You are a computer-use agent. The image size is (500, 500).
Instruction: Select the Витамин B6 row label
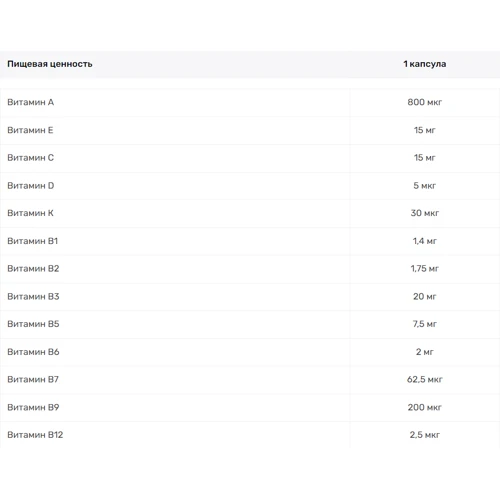point(33,352)
